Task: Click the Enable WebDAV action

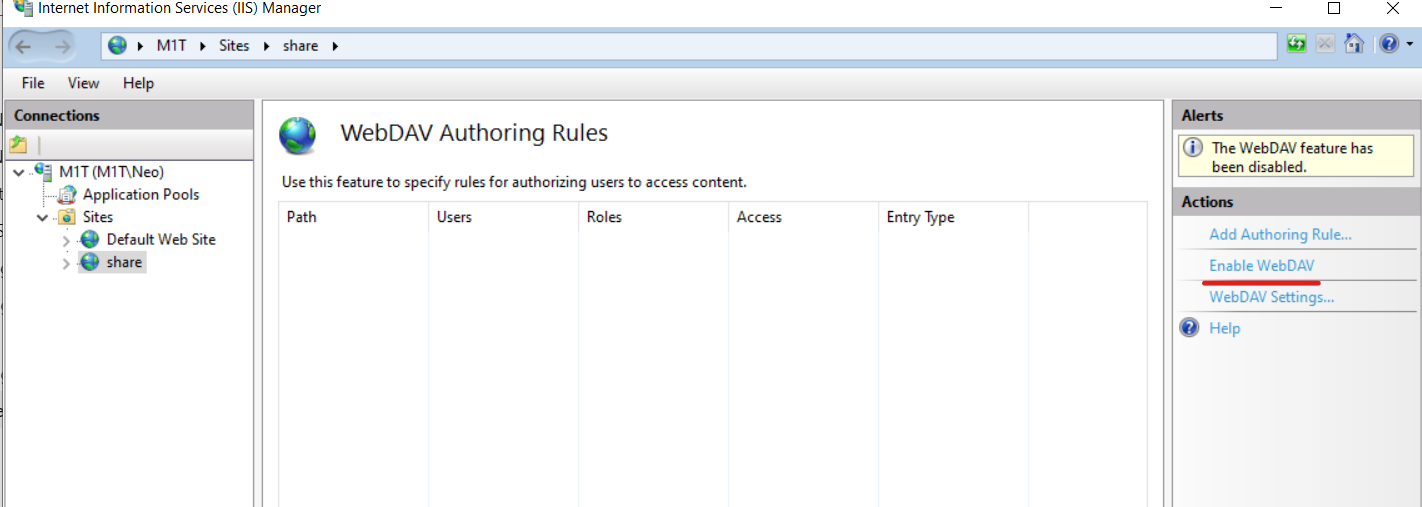Action: (1262, 266)
